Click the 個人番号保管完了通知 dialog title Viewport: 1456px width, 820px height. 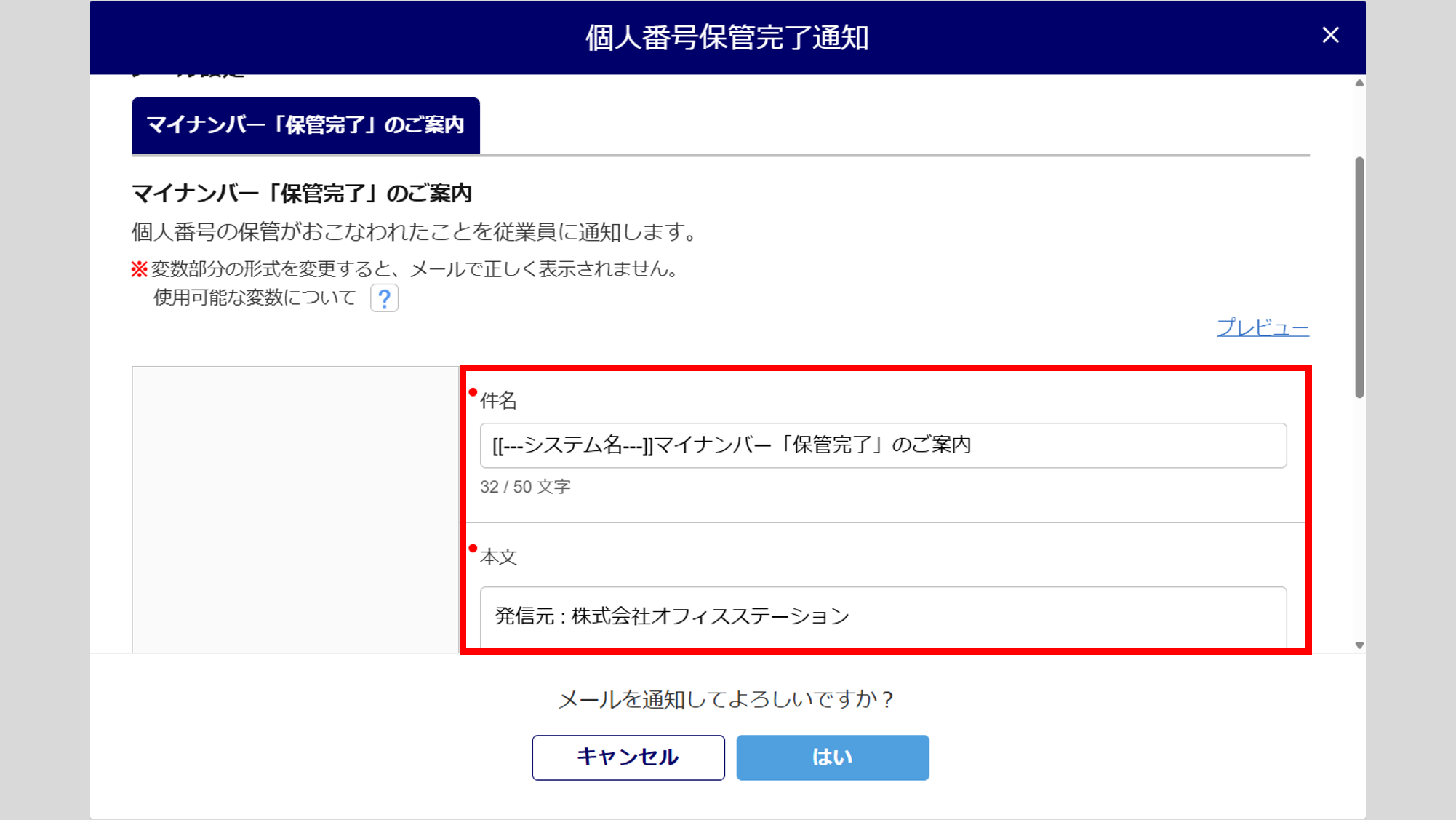coord(727,38)
